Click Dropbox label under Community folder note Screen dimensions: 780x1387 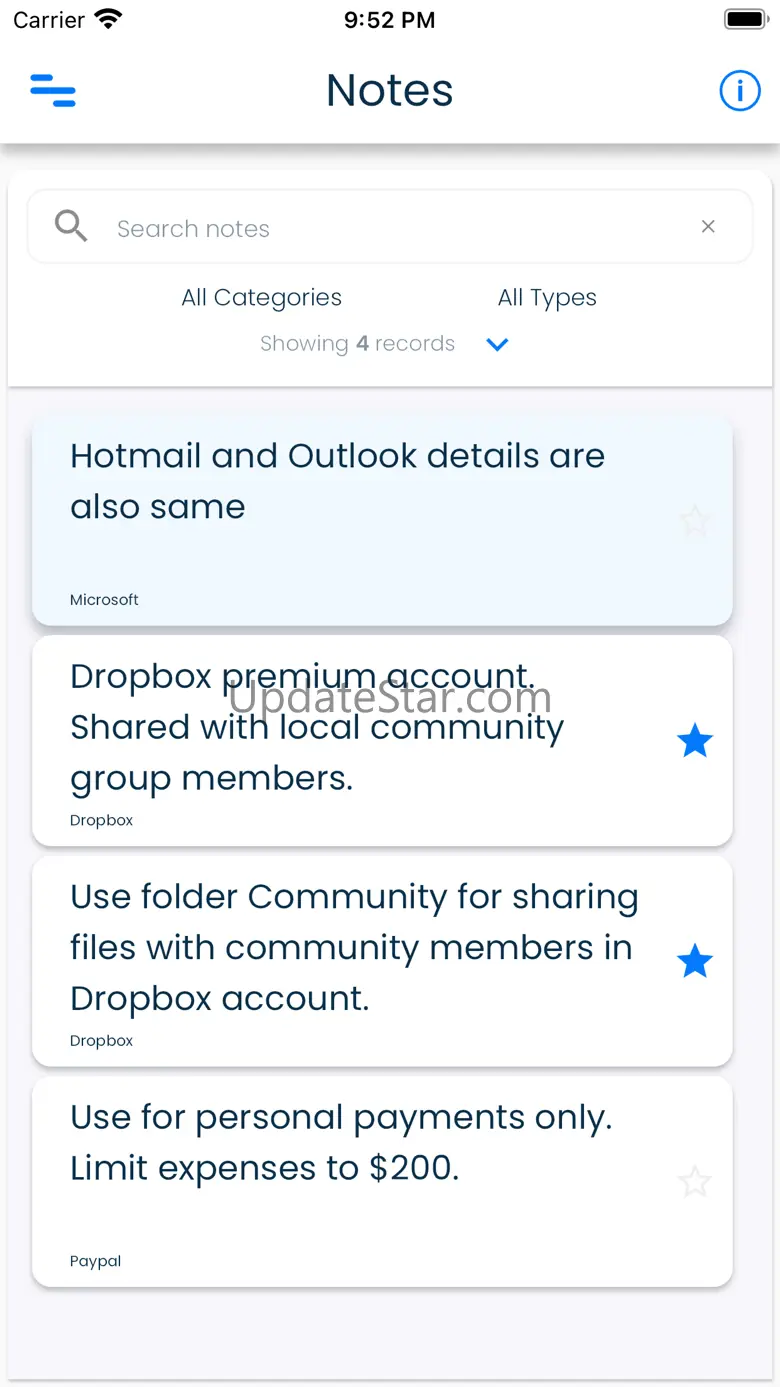[101, 1041]
